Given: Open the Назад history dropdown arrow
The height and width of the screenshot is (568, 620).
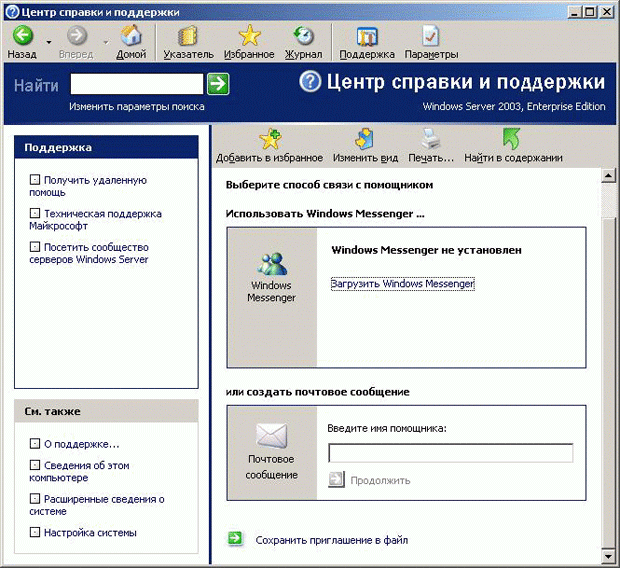Looking at the screenshot, I should click(x=49, y=42).
